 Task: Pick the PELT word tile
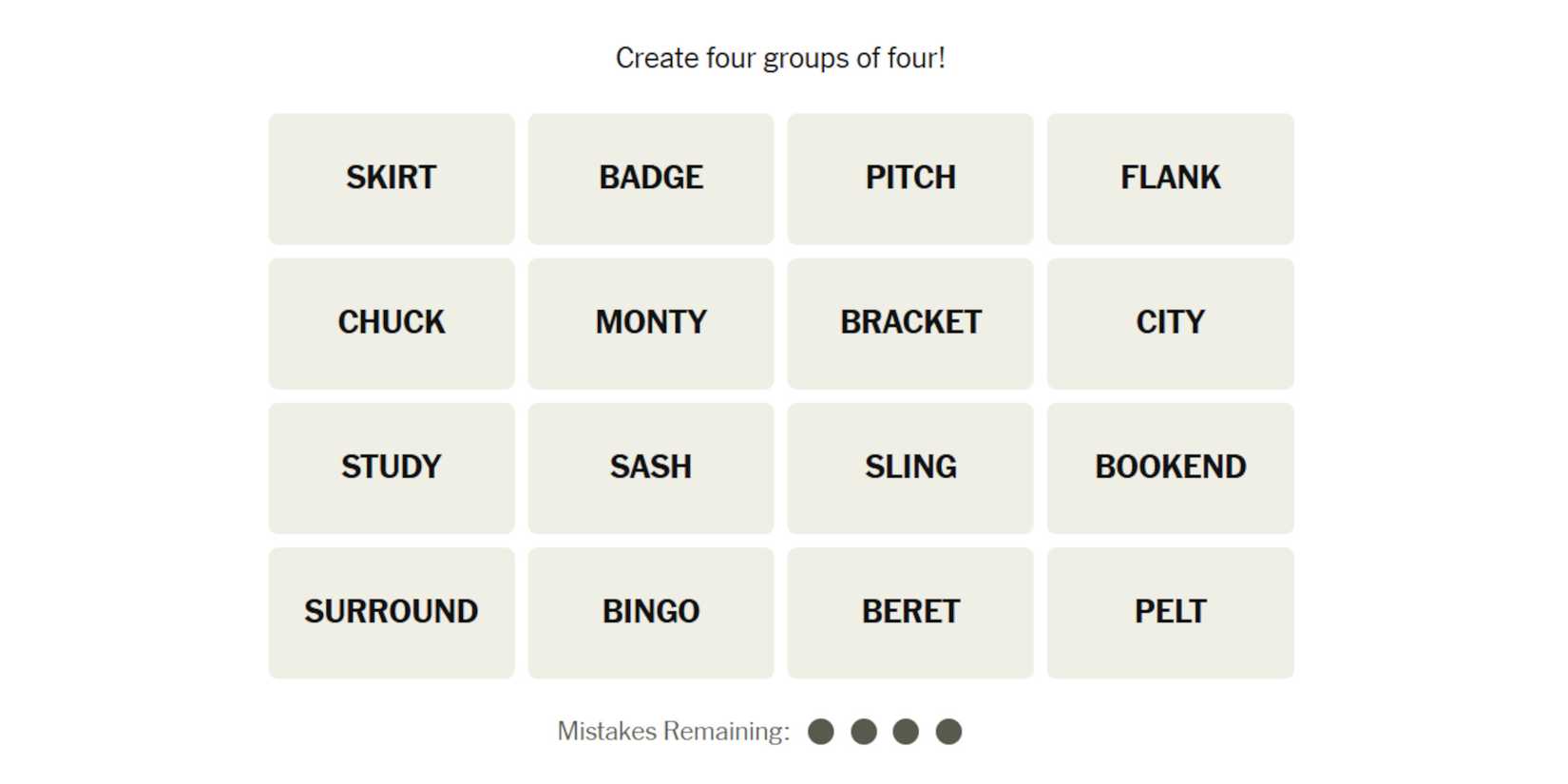[x=1170, y=612]
